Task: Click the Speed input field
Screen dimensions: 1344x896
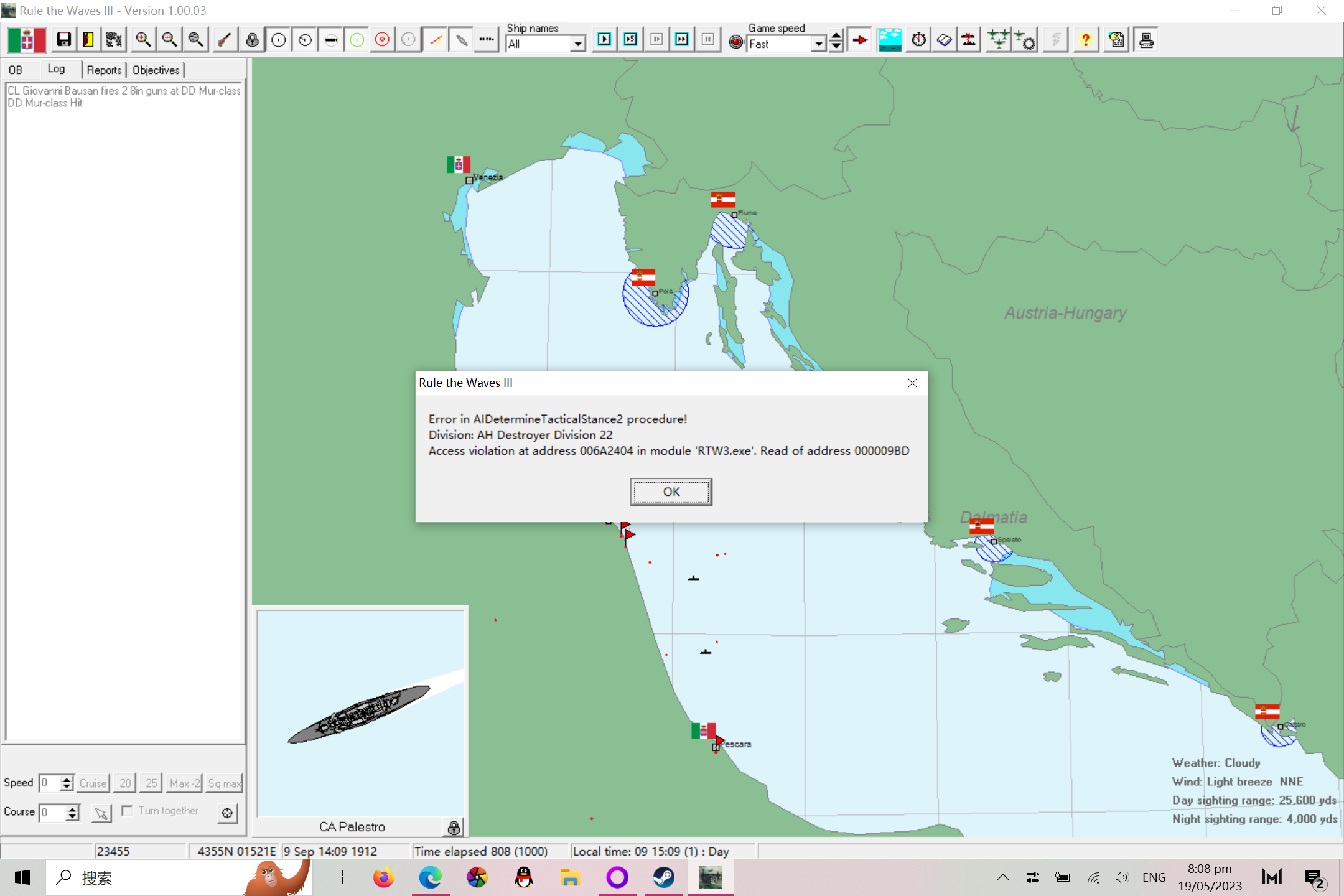Action: coord(49,783)
